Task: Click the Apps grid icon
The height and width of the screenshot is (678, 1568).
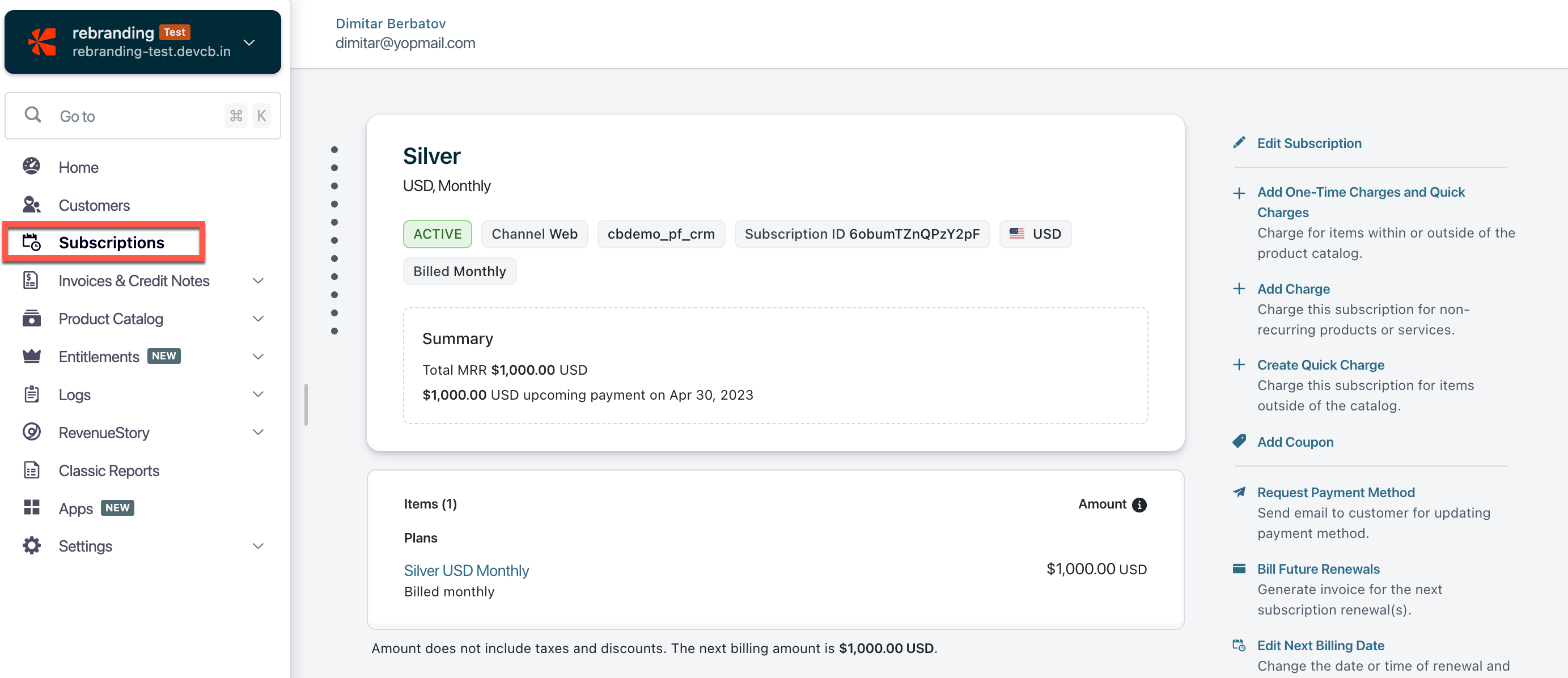Action: click(x=32, y=507)
